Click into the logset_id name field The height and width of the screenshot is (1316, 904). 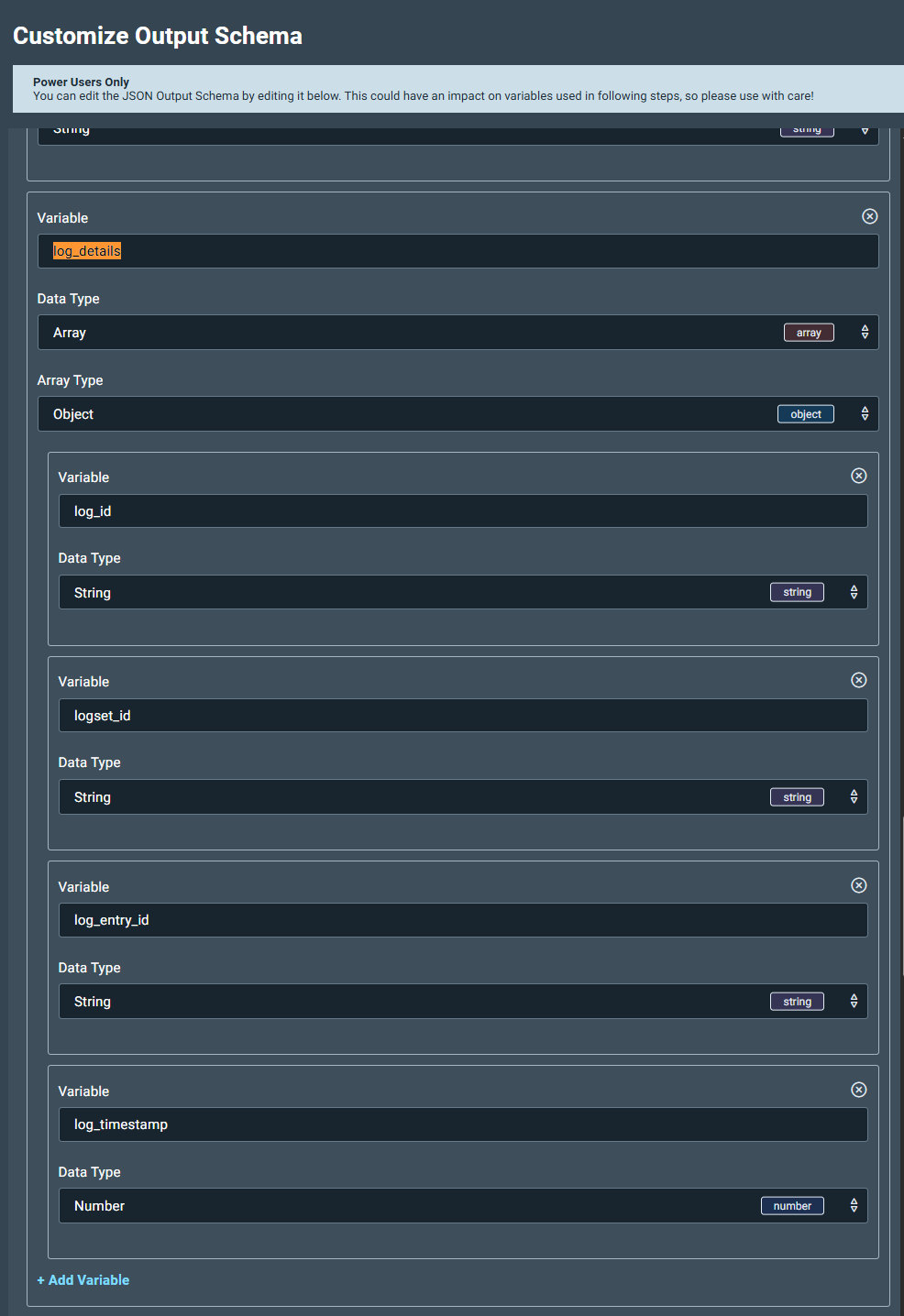[x=462, y=716]
